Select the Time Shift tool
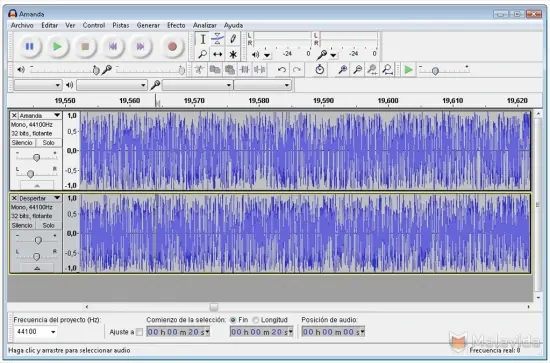Screen dimensions: 550x363 [217, 54]
